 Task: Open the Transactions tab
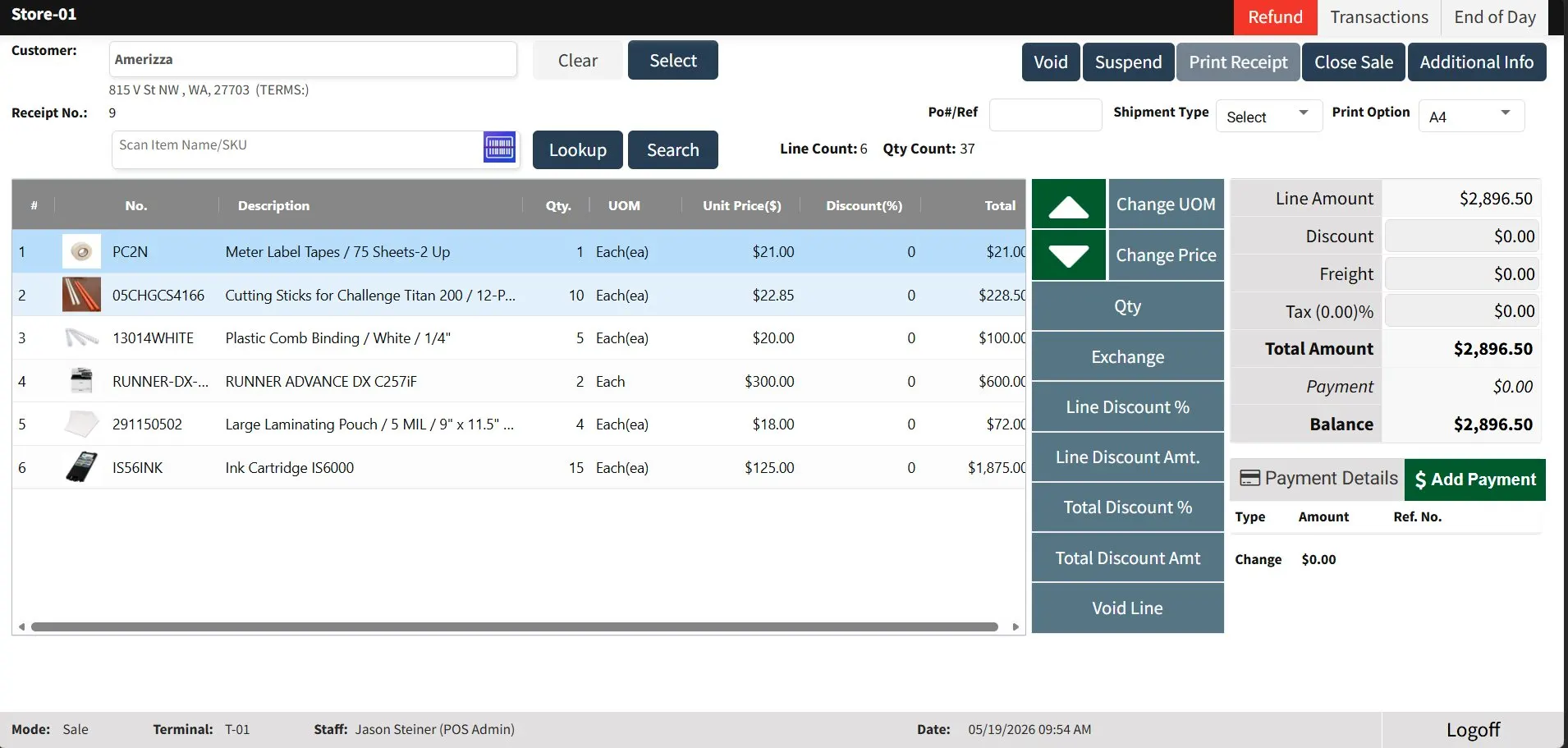[x=1379, y=17]
